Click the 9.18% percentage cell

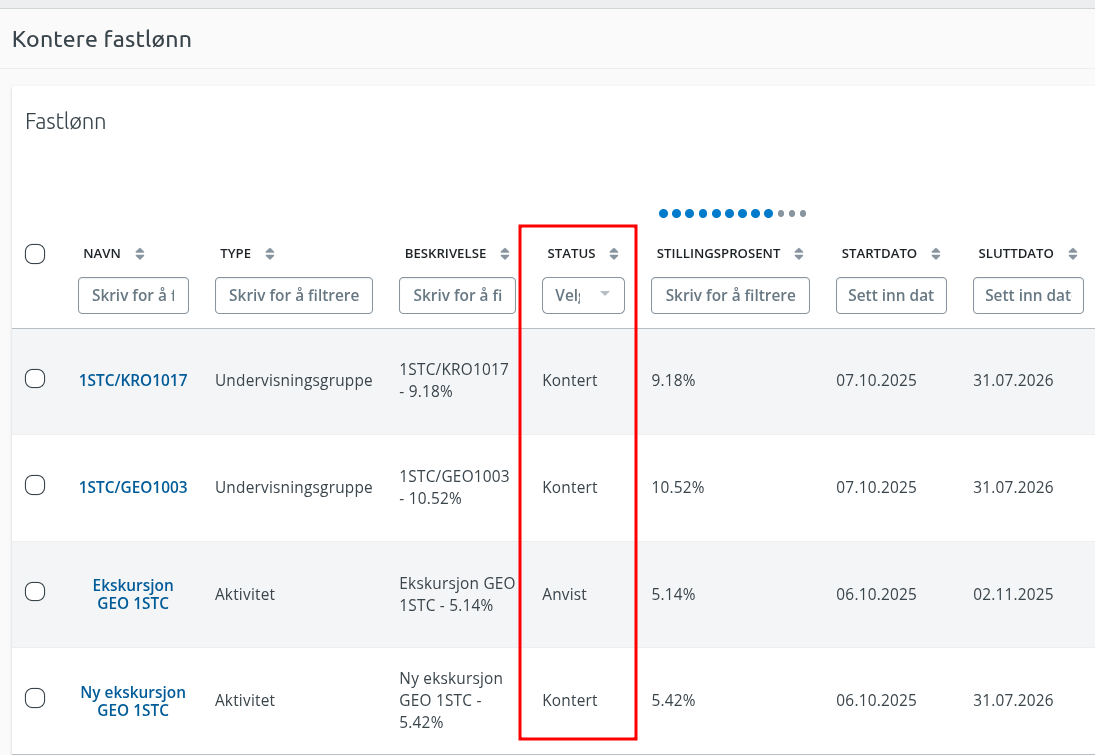(673, 381)
